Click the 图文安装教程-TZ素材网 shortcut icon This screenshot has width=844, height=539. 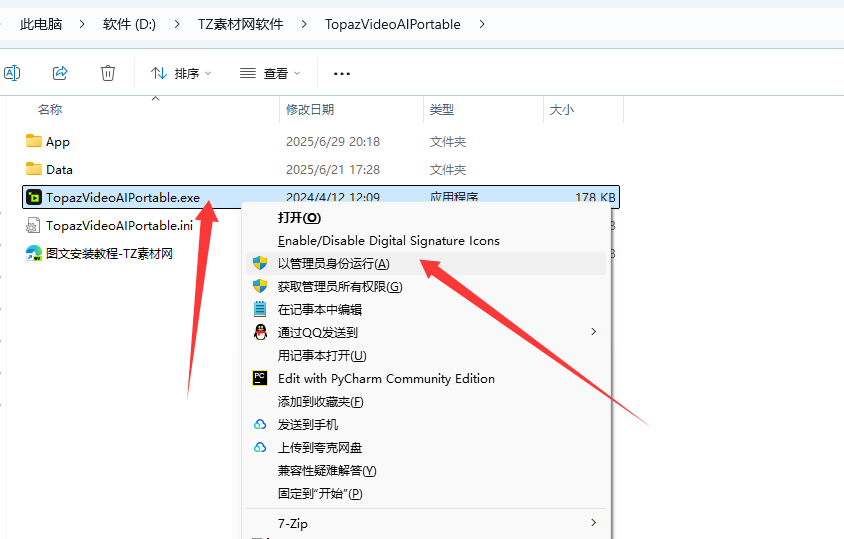click(x=33, y=253)
